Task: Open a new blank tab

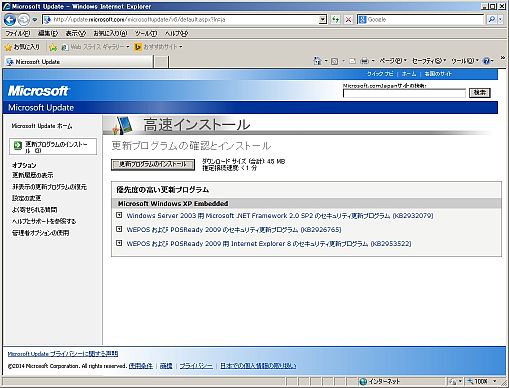Action: click(162, 62)
